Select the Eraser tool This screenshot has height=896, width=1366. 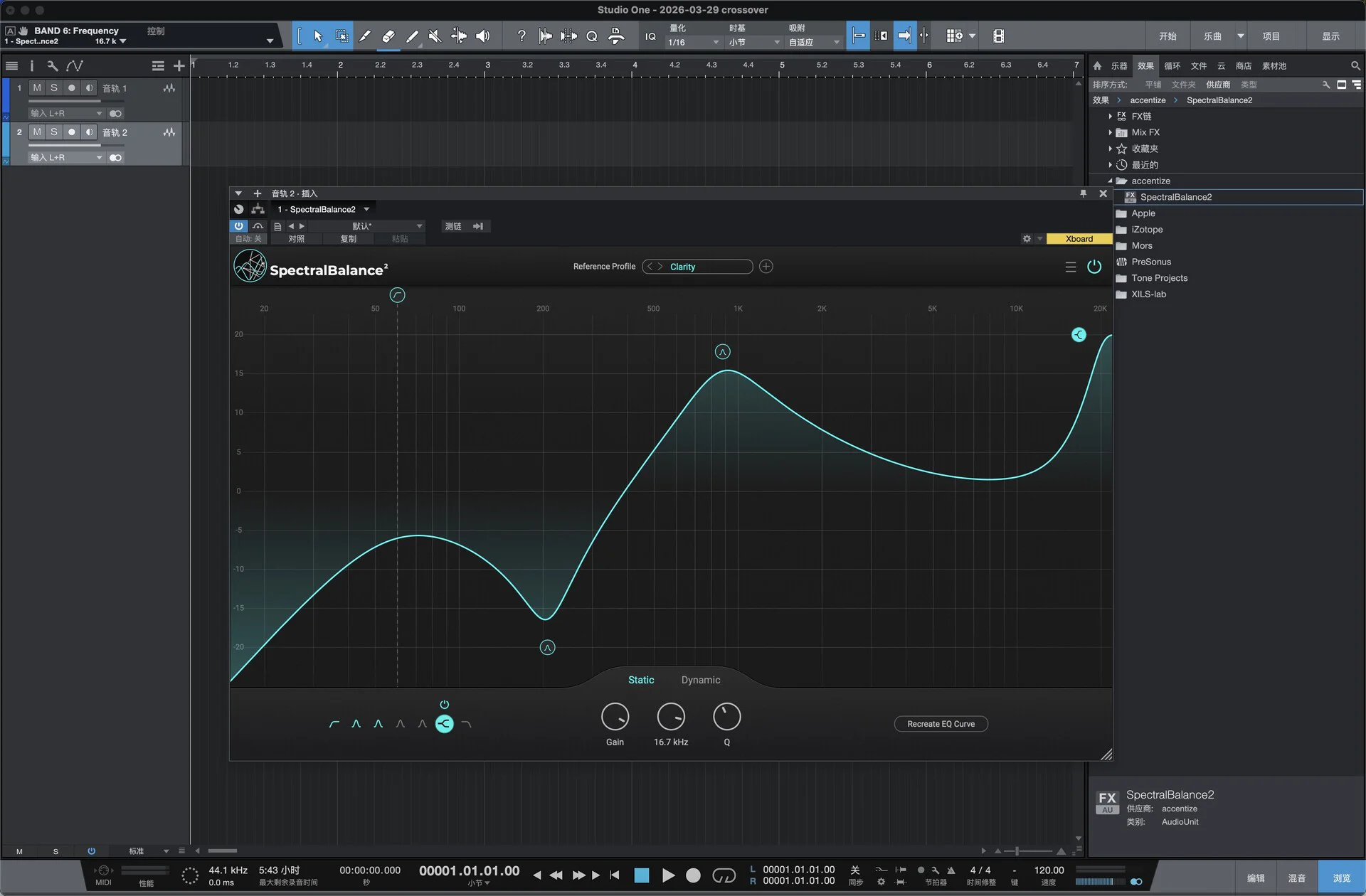click(388, 36)
